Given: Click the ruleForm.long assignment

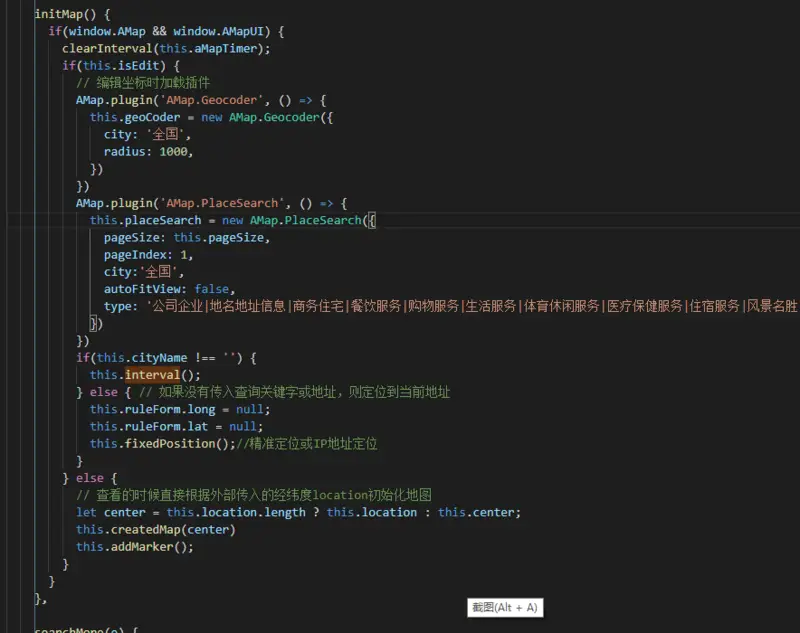Looking at the screenshot, I should tap(180, 410).
